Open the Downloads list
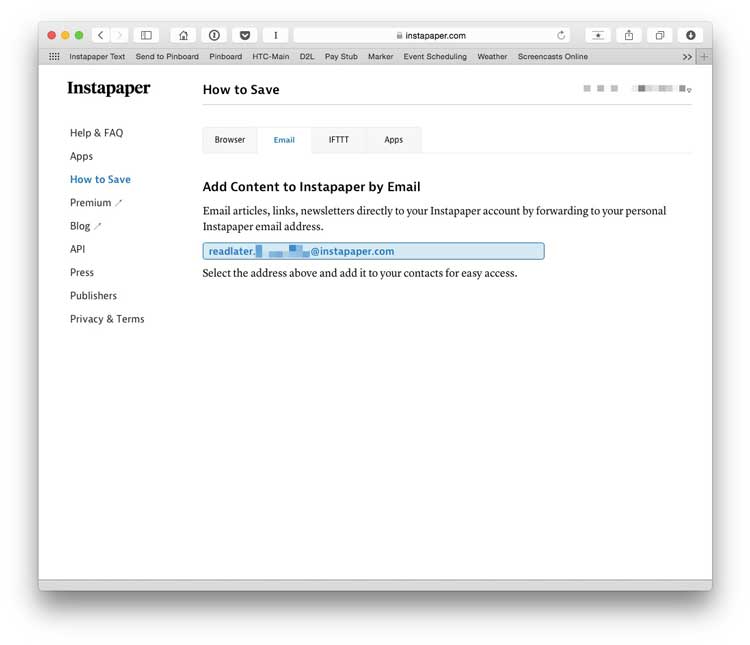The height and width of the screenshot is (645, 750). [x=690, y=35]
